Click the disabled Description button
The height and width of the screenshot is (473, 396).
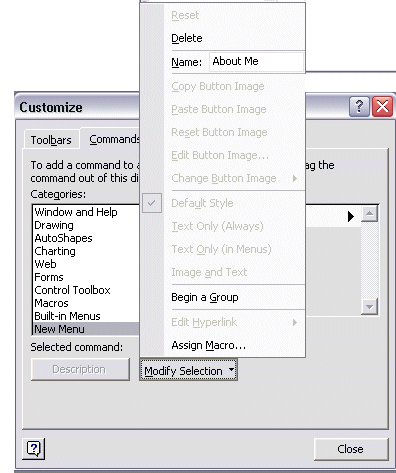(x=80, y=369)
